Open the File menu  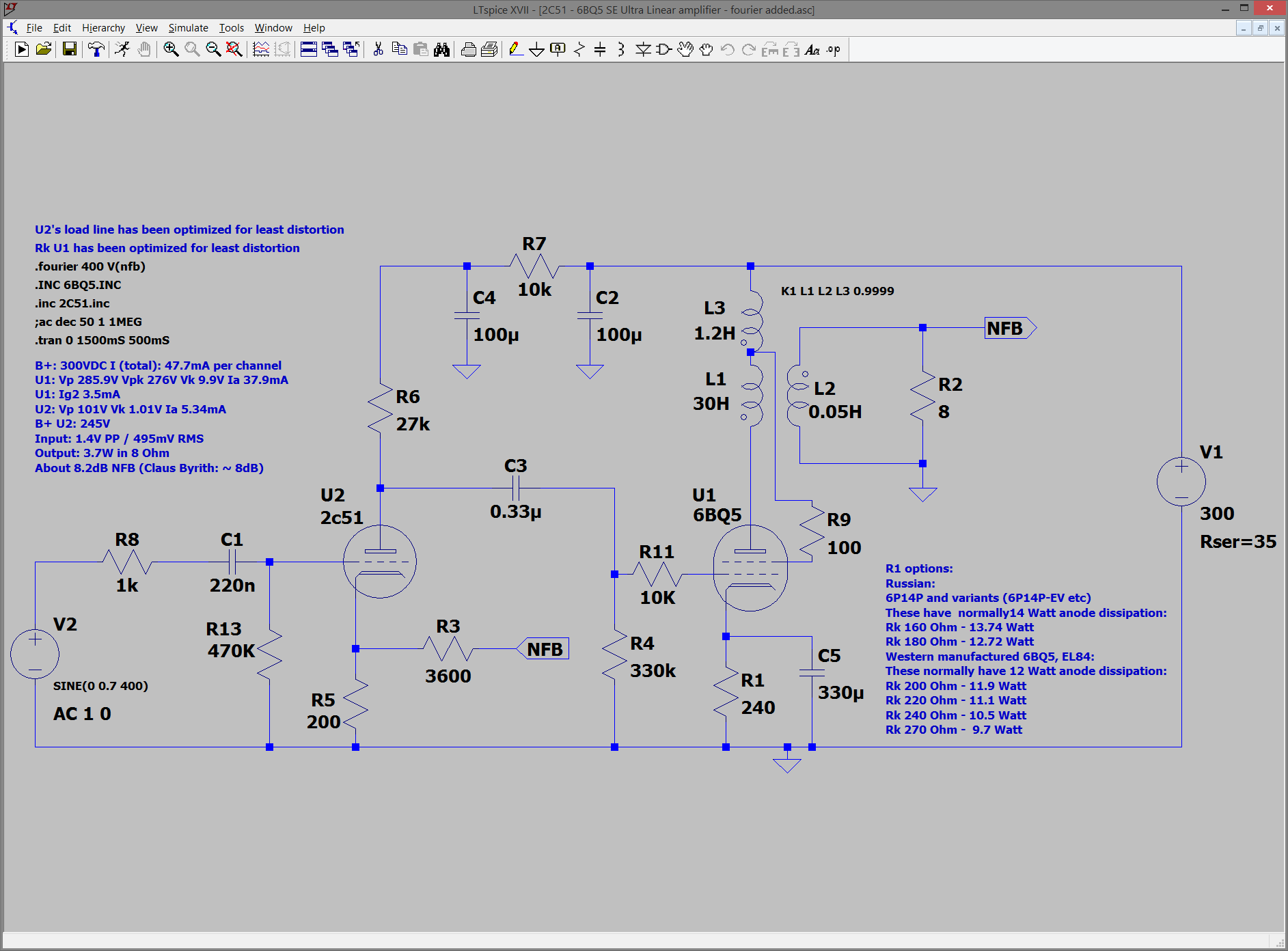[x=34, y=28]
